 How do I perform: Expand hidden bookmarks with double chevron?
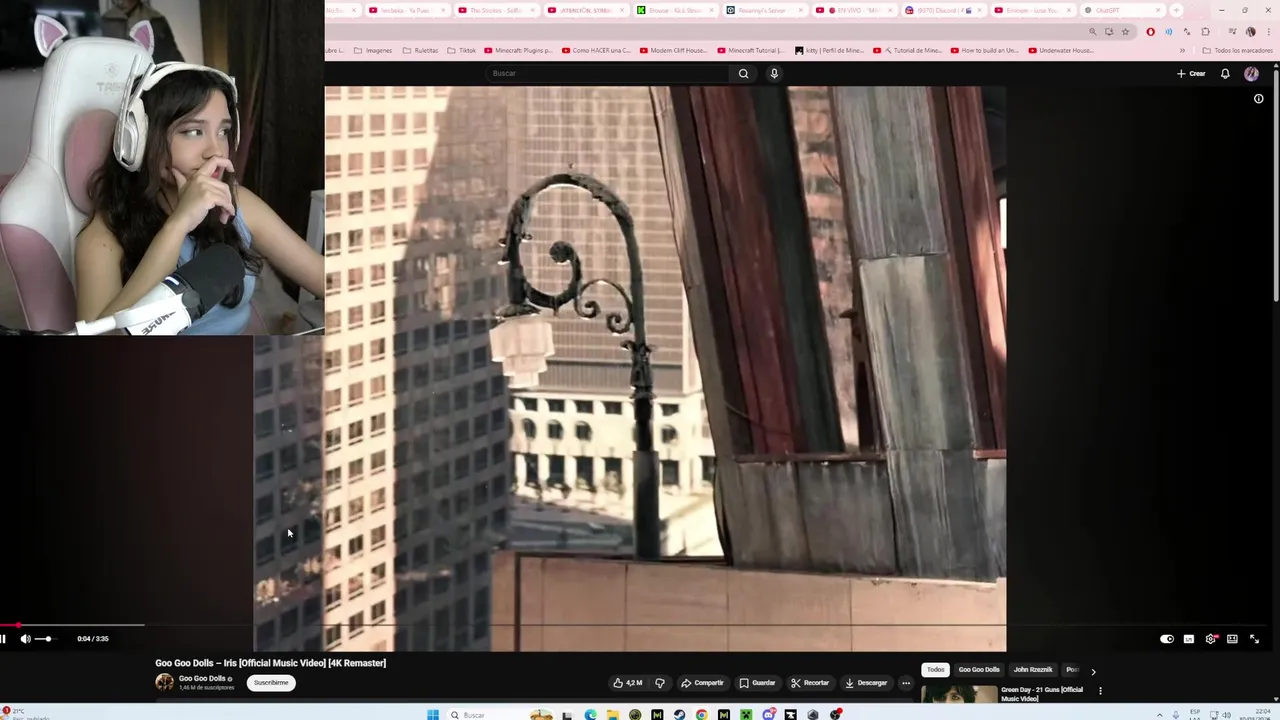click(1182, 50)
